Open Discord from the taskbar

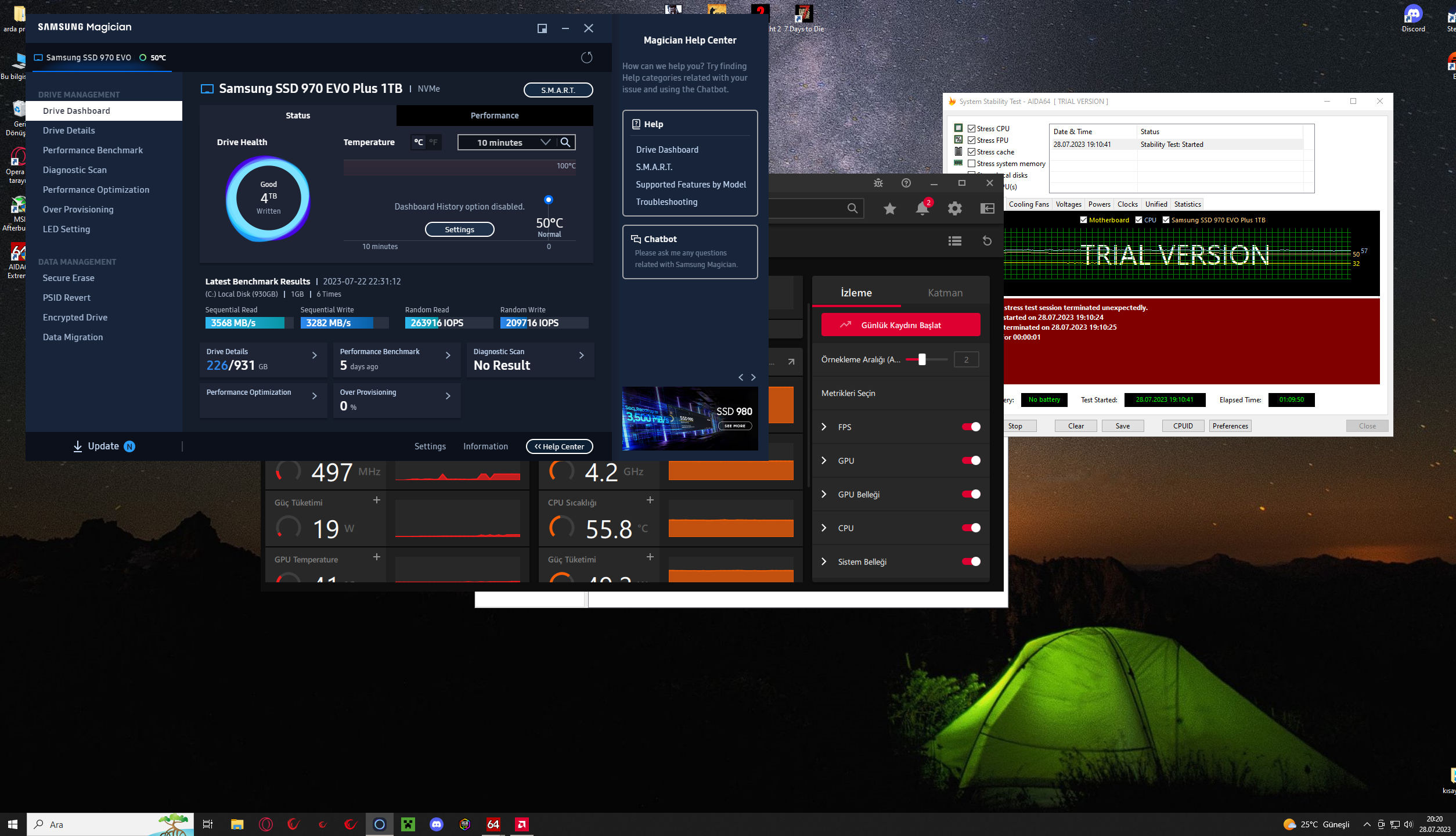coord(436,824)
